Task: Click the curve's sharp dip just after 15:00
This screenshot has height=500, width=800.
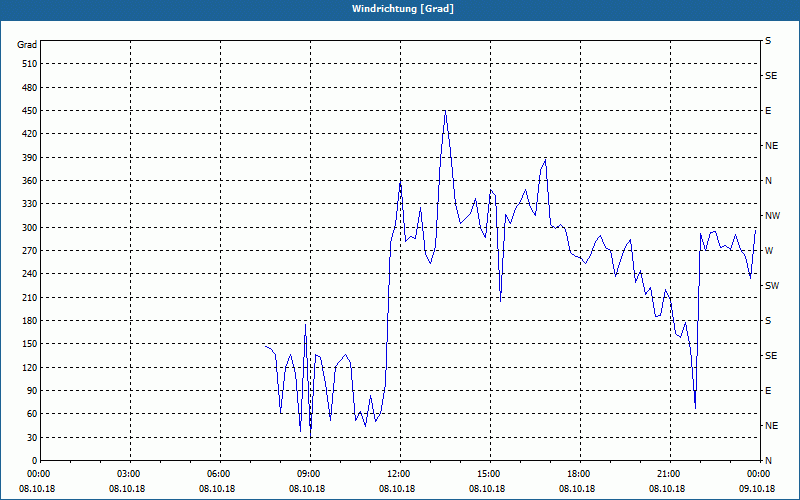Action: click(500, 301)
